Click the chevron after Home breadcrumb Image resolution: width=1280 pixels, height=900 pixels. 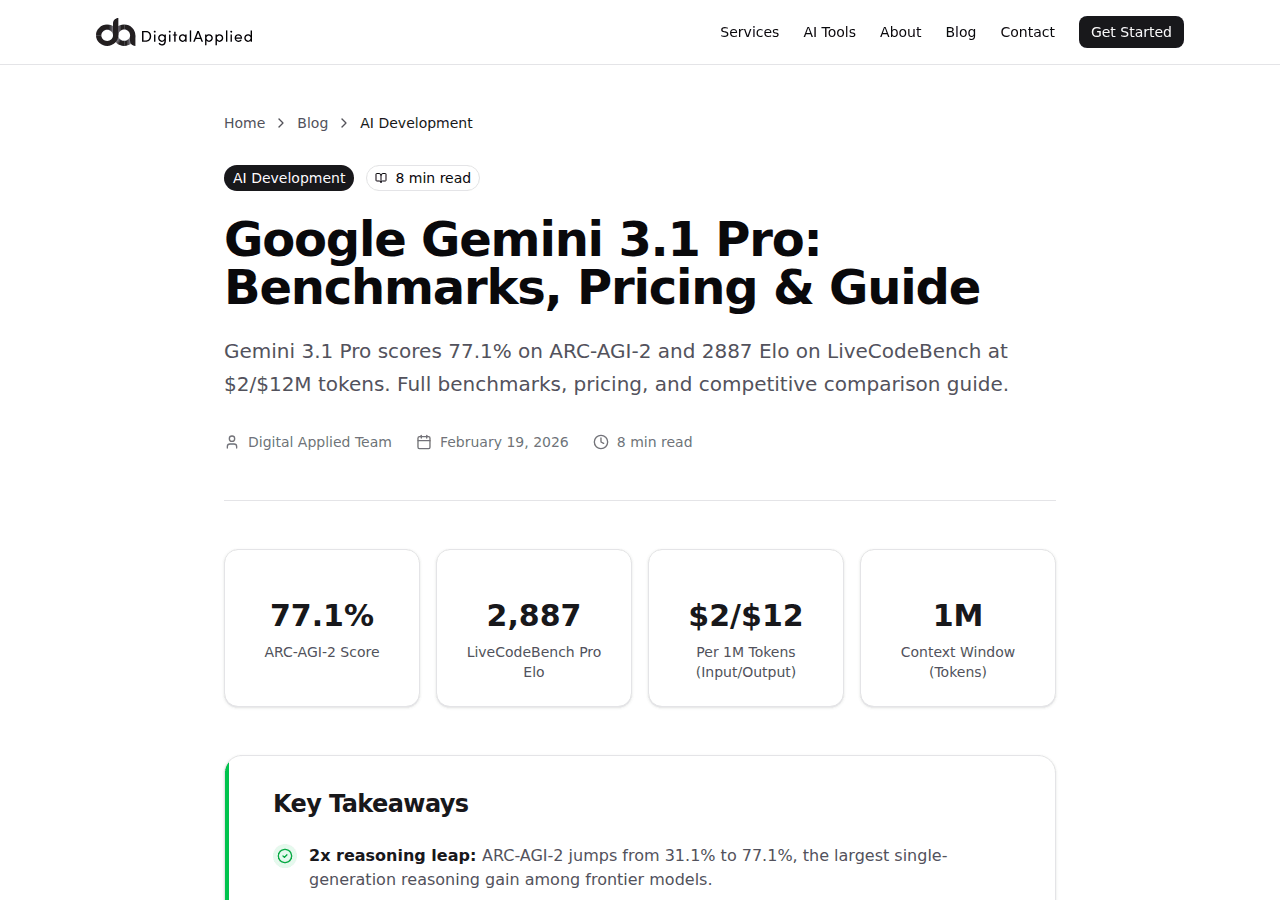pyautogui.click(x=279, y=122)
